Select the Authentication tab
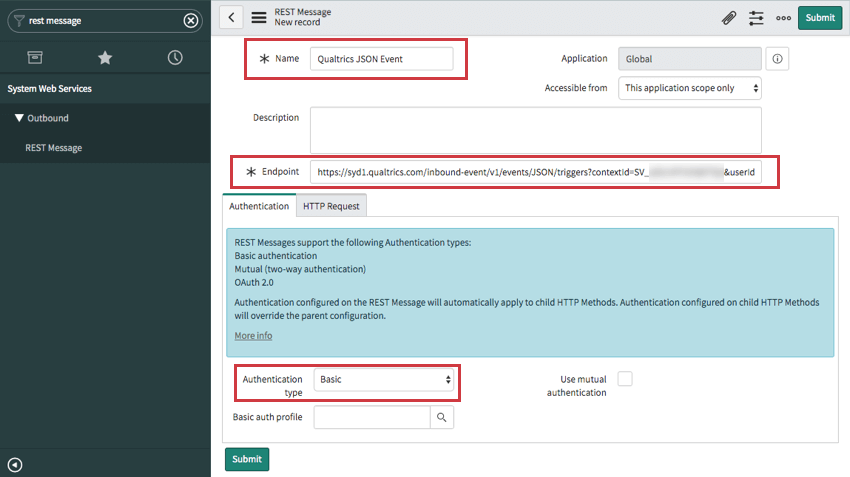850x477 pixels. pos(259,206)
